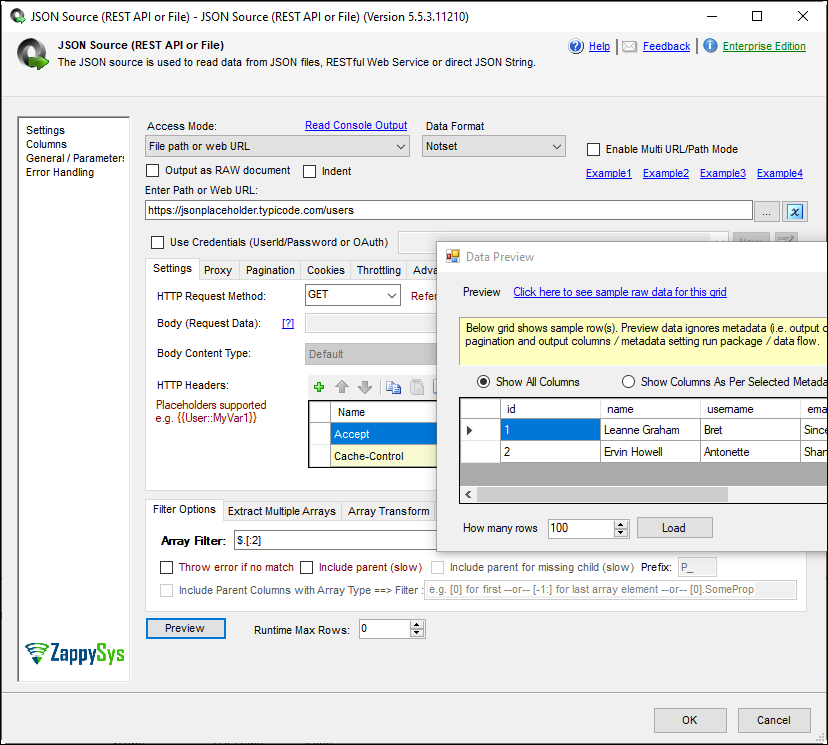Open HTTP Request Method dropdown
Image resolution: width=828 pixels, height=745 pixels.
[x=353, y=295]
